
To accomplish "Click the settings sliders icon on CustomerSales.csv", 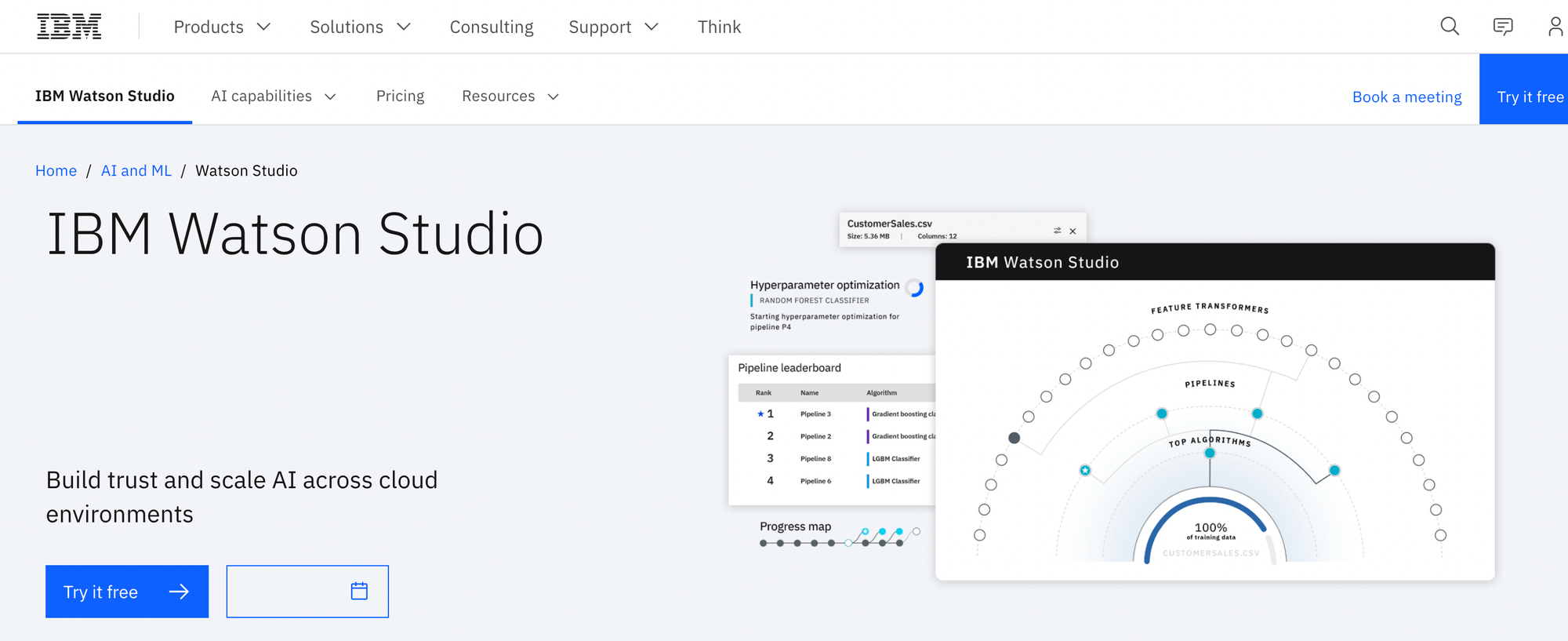I will (1057, 231).
